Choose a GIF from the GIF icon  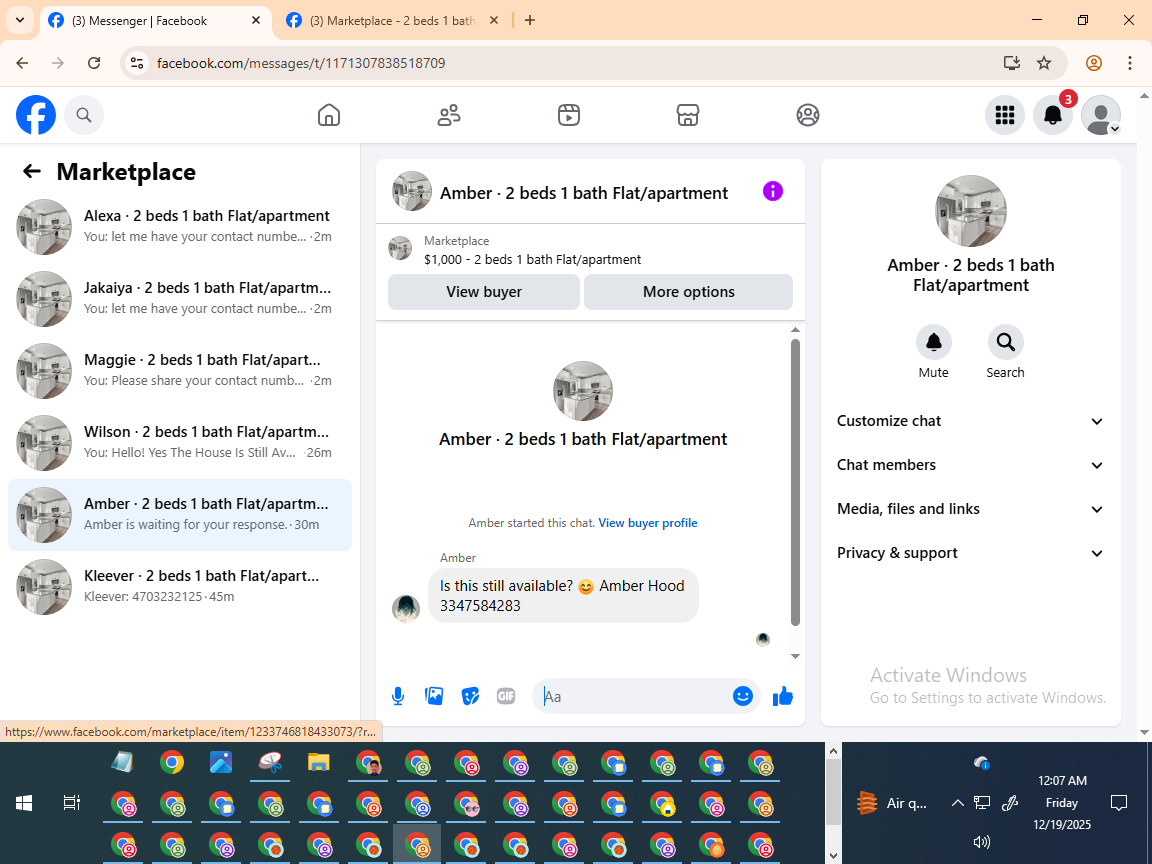click(506, 696)
